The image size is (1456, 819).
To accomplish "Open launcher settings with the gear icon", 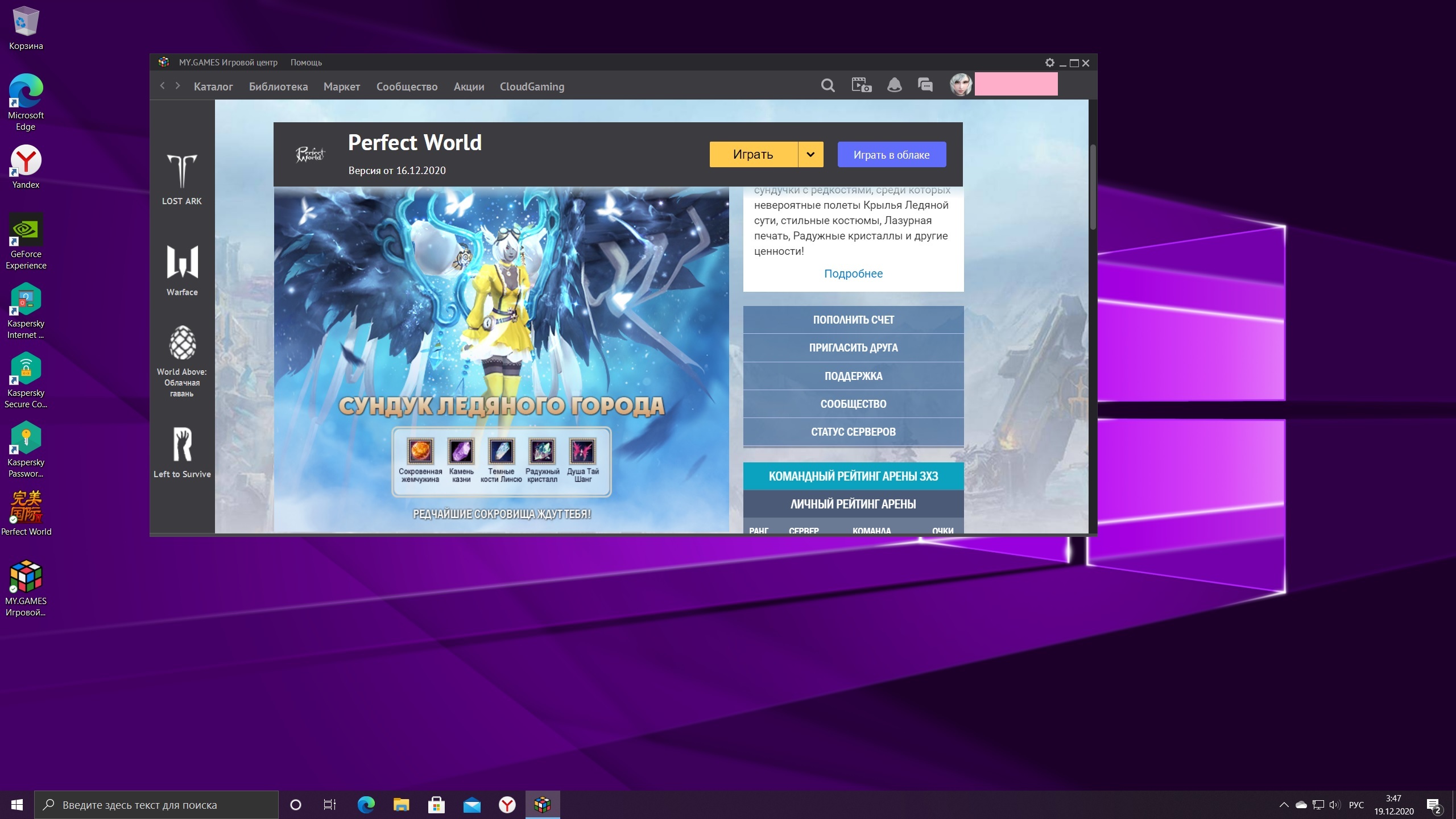I will tap(1049, 63).
